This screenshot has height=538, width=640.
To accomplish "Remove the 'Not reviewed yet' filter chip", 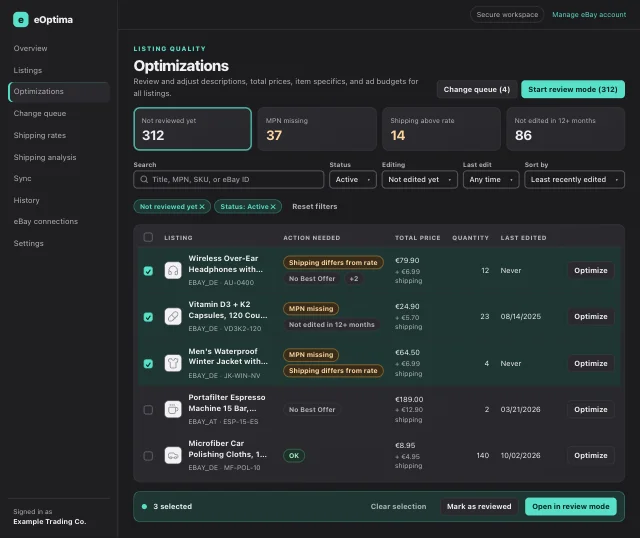I will (x=202, y=207).
